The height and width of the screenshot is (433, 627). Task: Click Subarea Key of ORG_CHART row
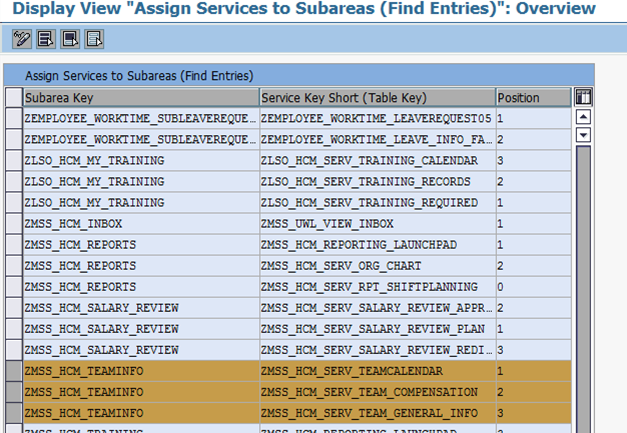(141, 266)
